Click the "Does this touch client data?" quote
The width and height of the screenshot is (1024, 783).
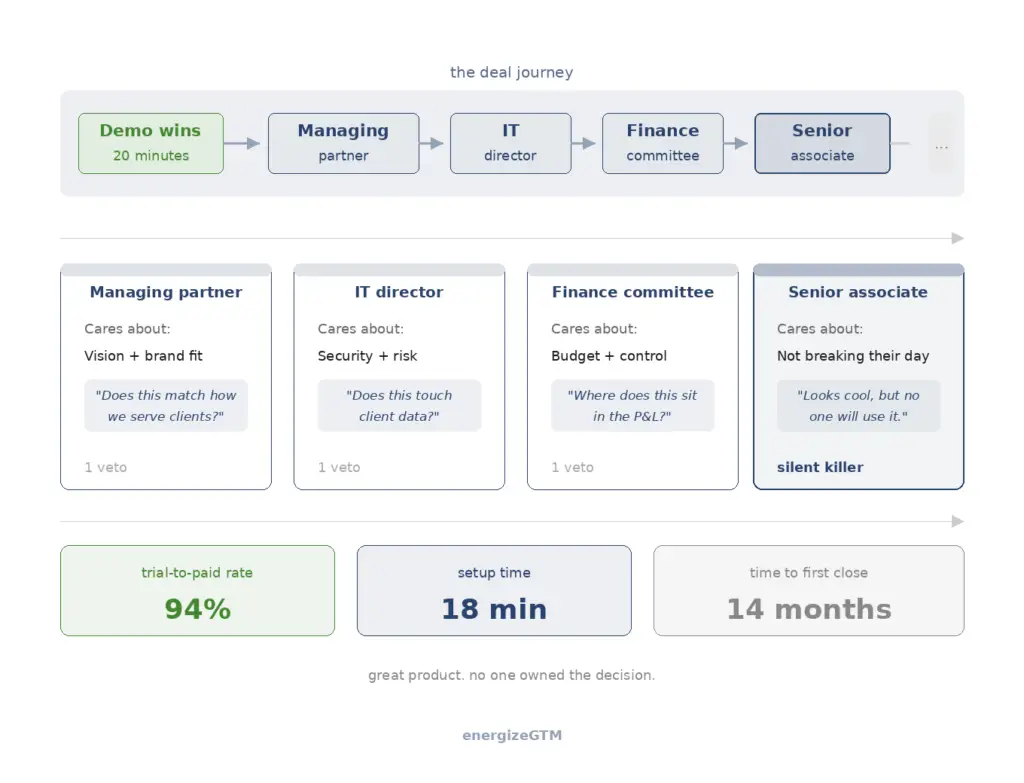click(x=399, y=406)
